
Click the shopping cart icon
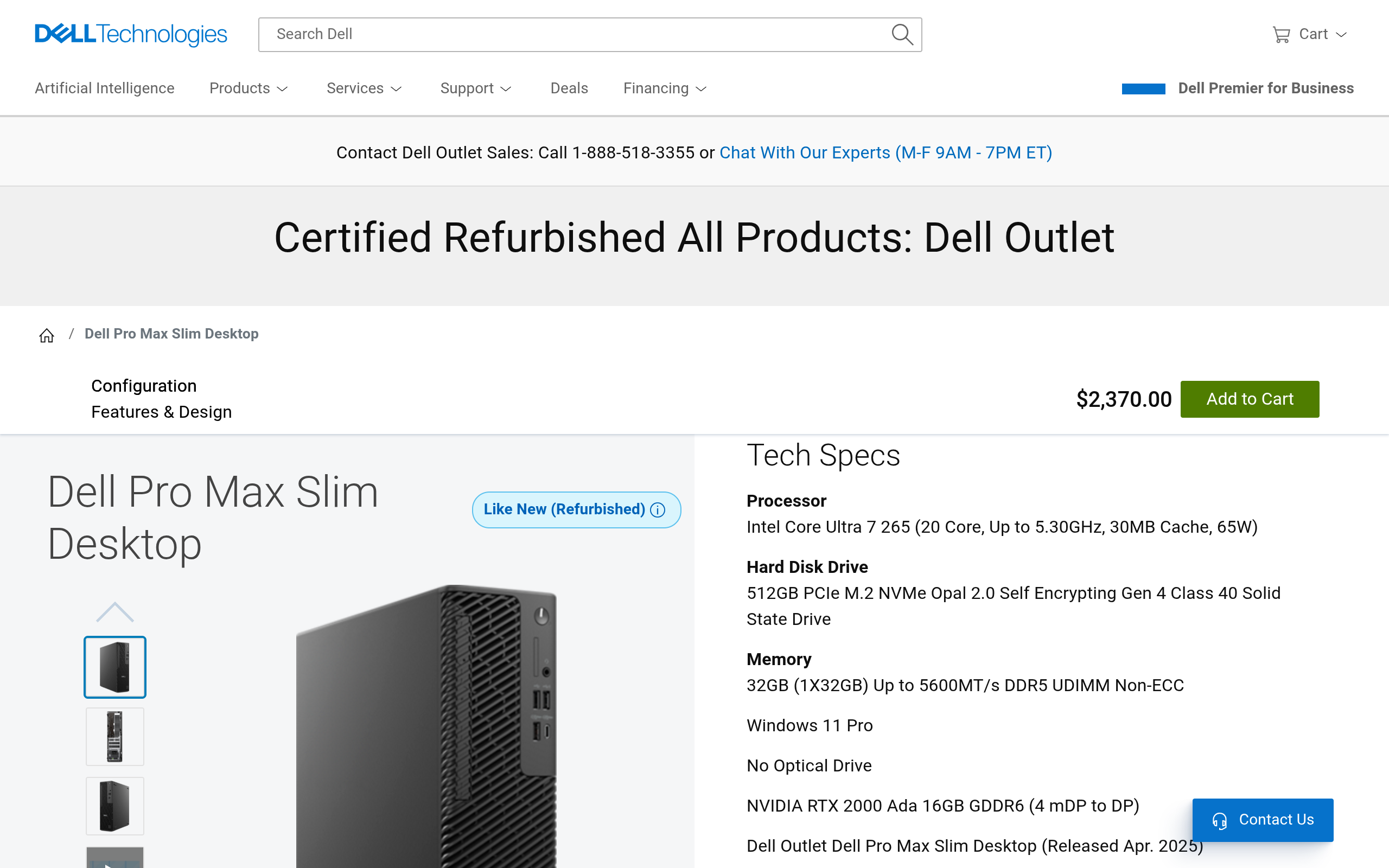1281,34
